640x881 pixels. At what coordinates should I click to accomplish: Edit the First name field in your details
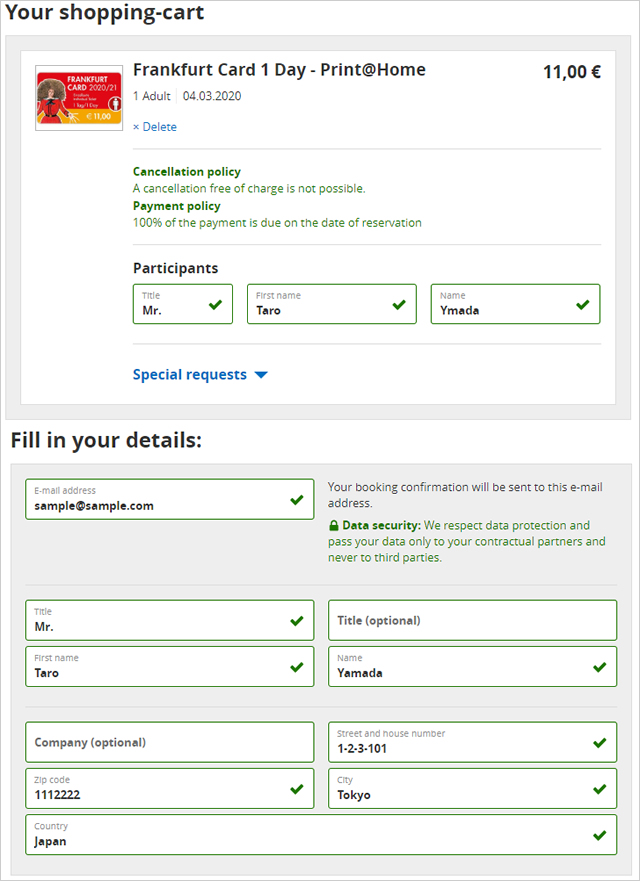(x=169, y=666)
